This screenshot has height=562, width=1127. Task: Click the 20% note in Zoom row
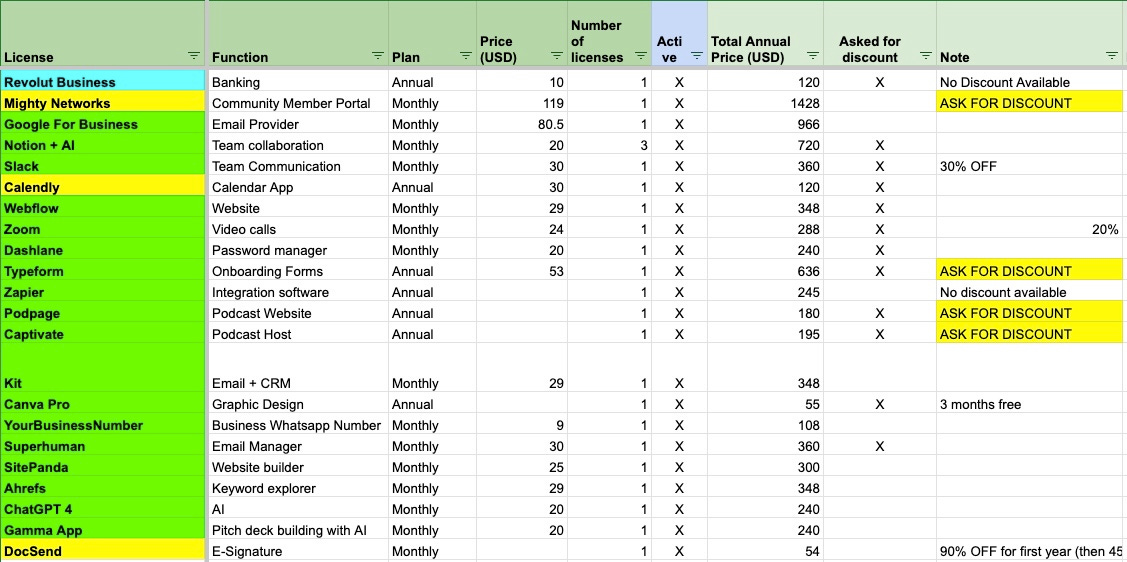click(1029, 229)
